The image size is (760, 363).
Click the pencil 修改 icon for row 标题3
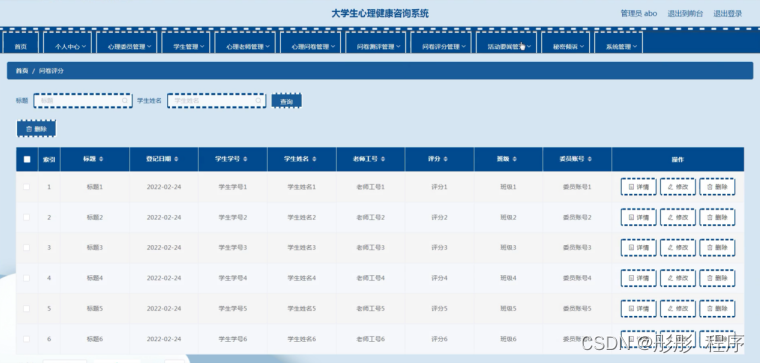[x=670, y=248]
